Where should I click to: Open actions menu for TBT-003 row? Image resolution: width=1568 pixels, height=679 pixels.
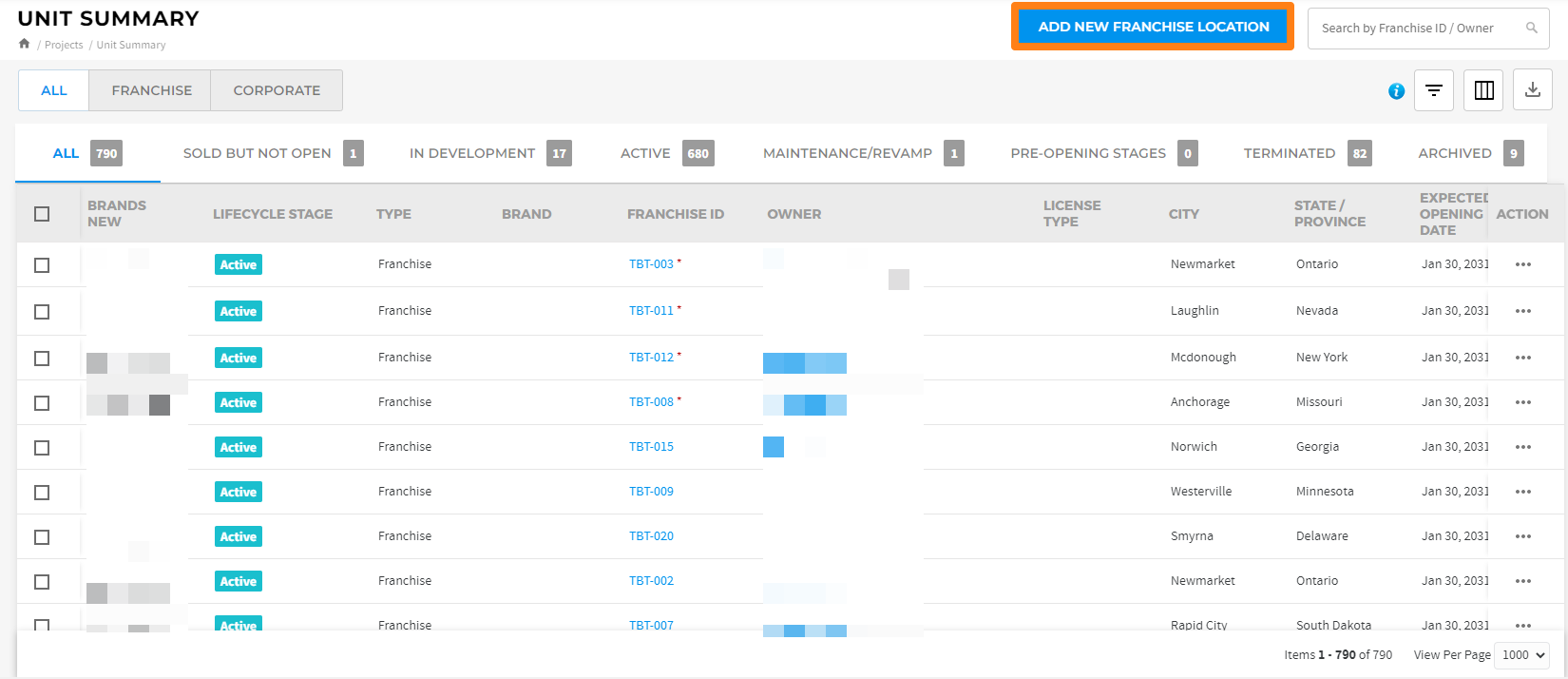coord(1523,264)
